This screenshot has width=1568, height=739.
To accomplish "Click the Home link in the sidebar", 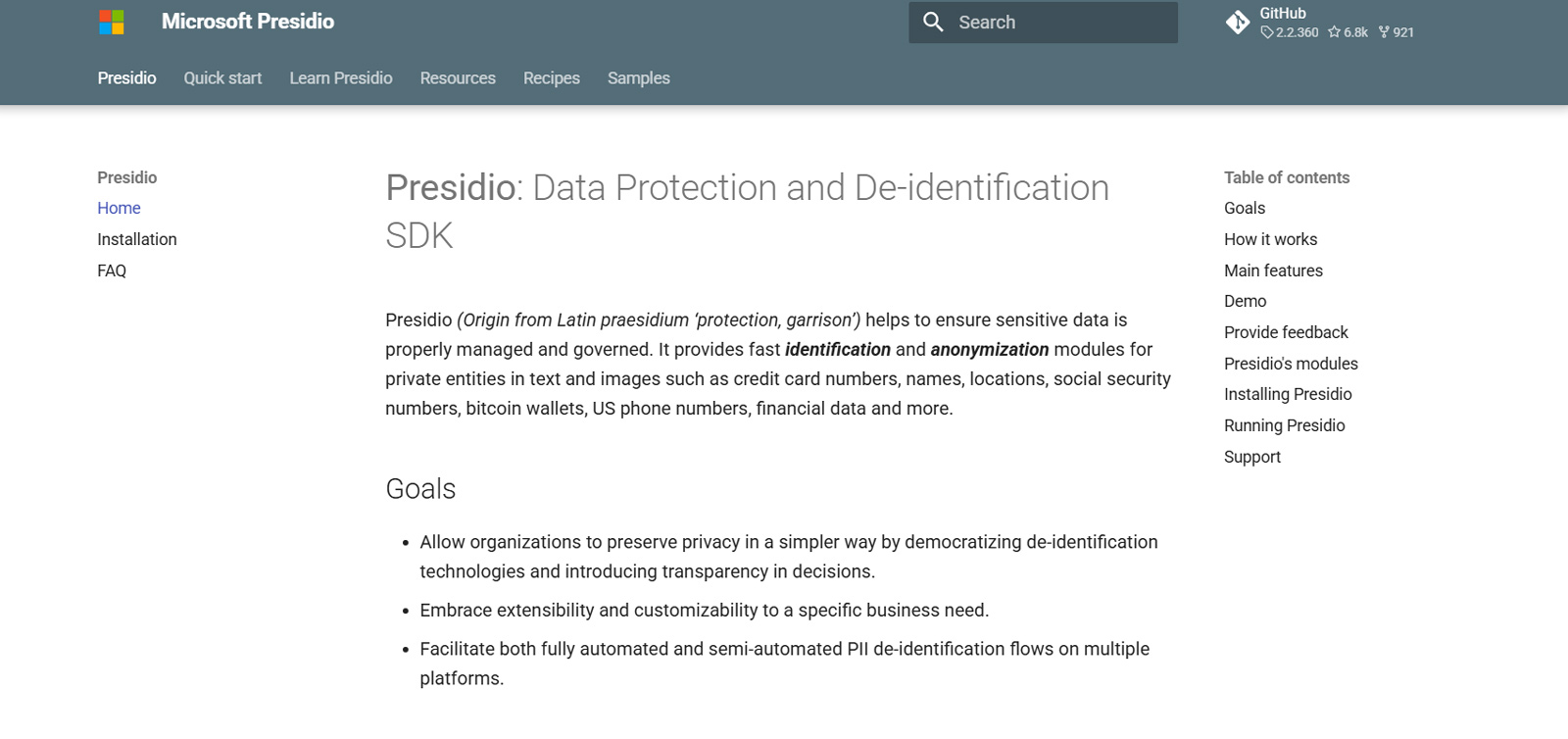I will tap(119, 208).
